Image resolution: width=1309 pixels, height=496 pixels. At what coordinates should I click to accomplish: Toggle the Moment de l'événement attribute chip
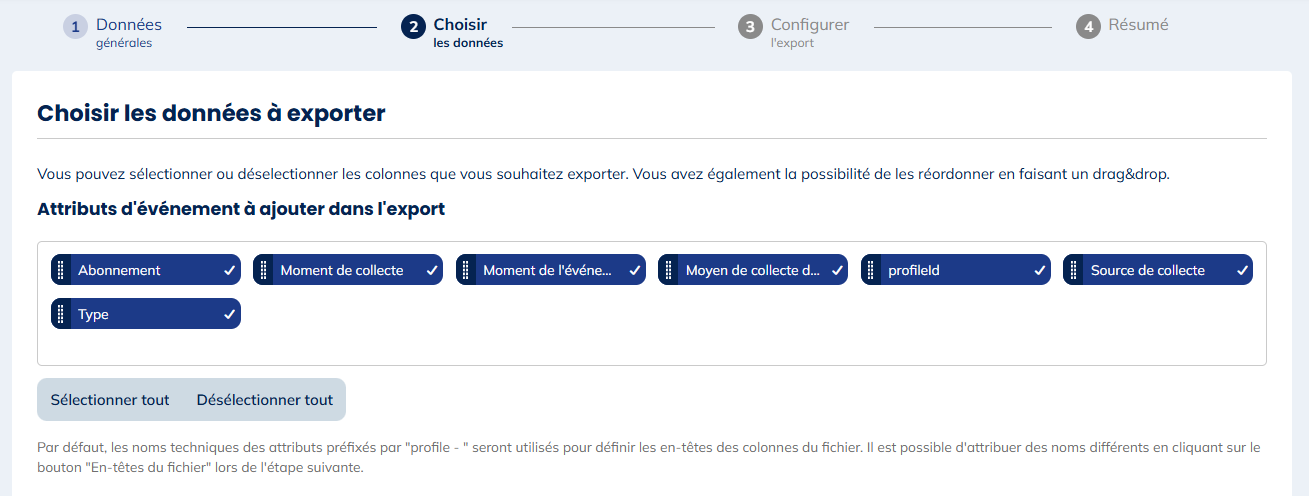click(550, 270)
